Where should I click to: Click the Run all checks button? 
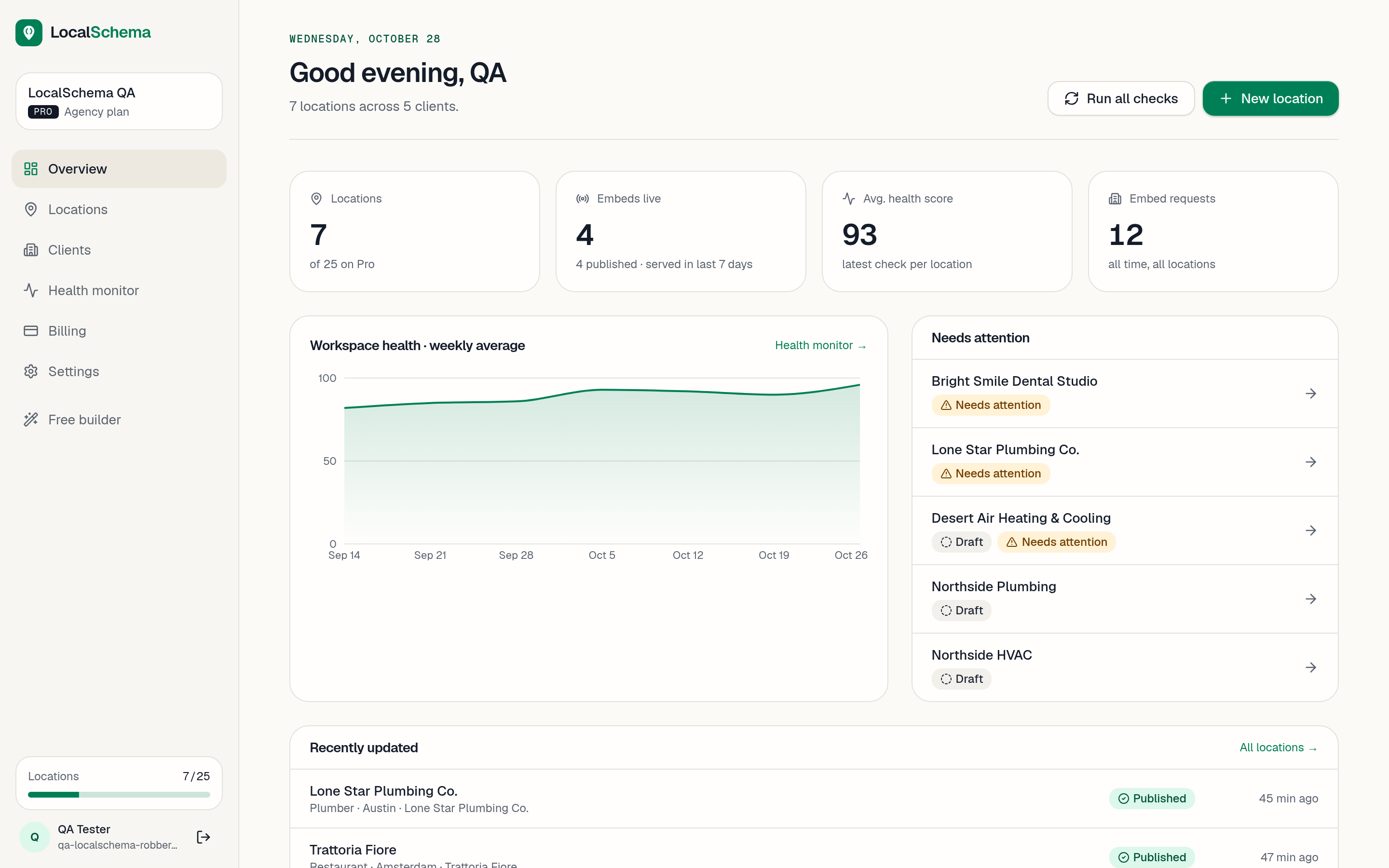click(1121, 99)
